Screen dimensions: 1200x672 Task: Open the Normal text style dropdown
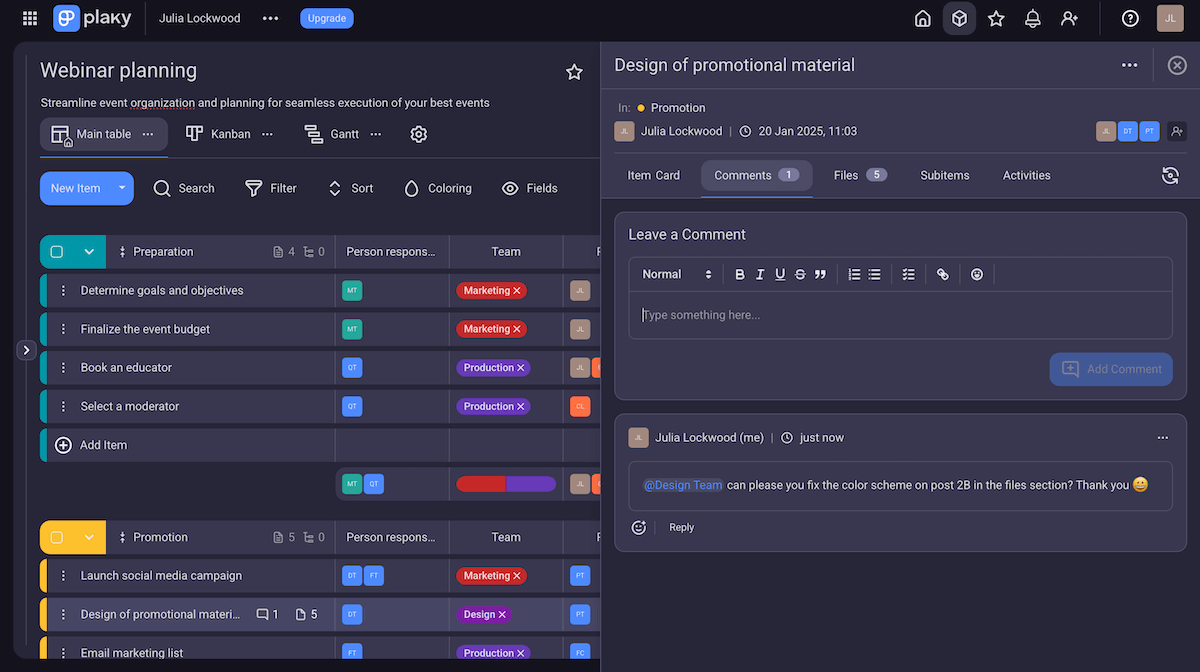(677, 274)
